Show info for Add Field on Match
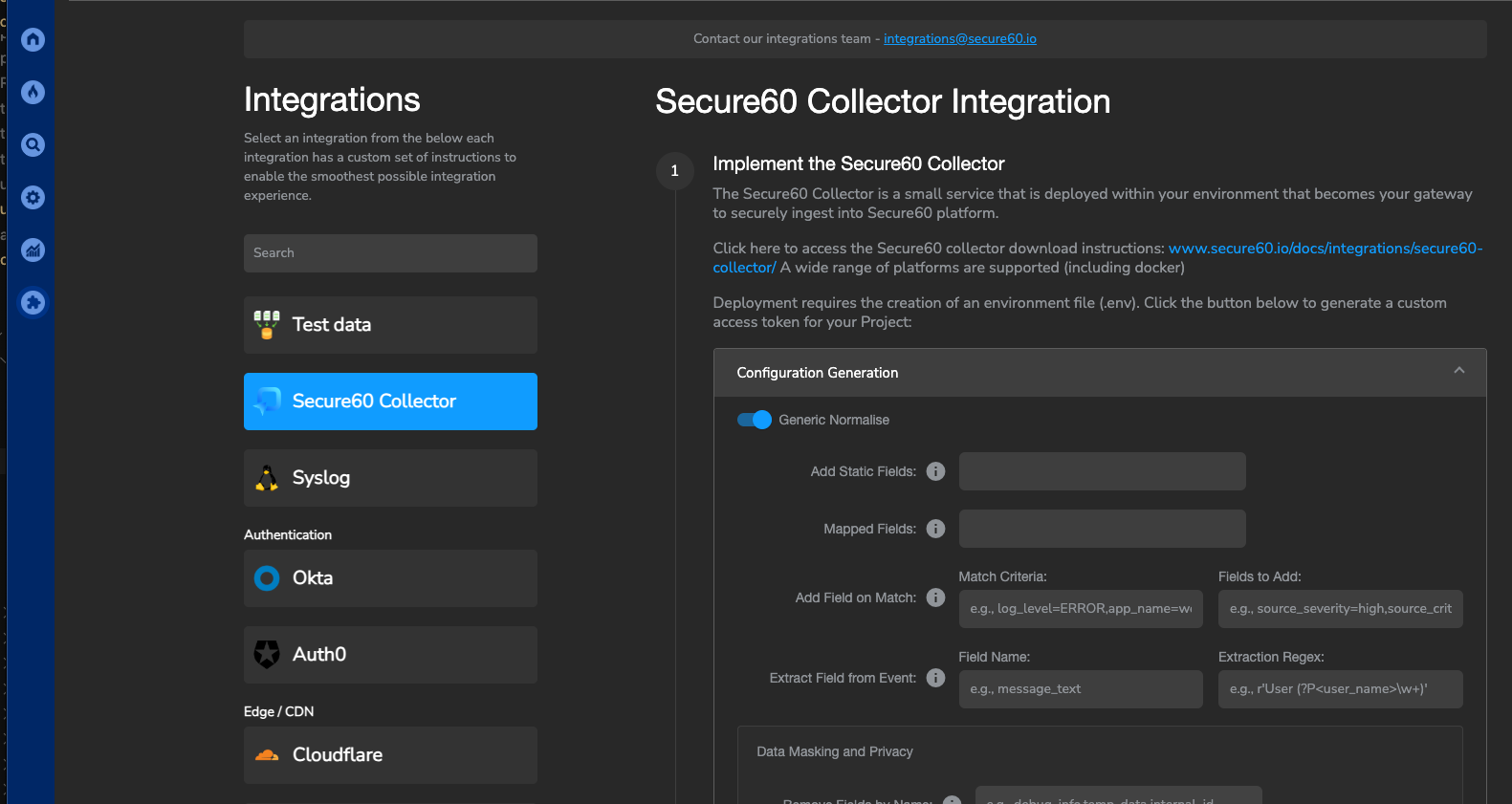 coord(936,598)
